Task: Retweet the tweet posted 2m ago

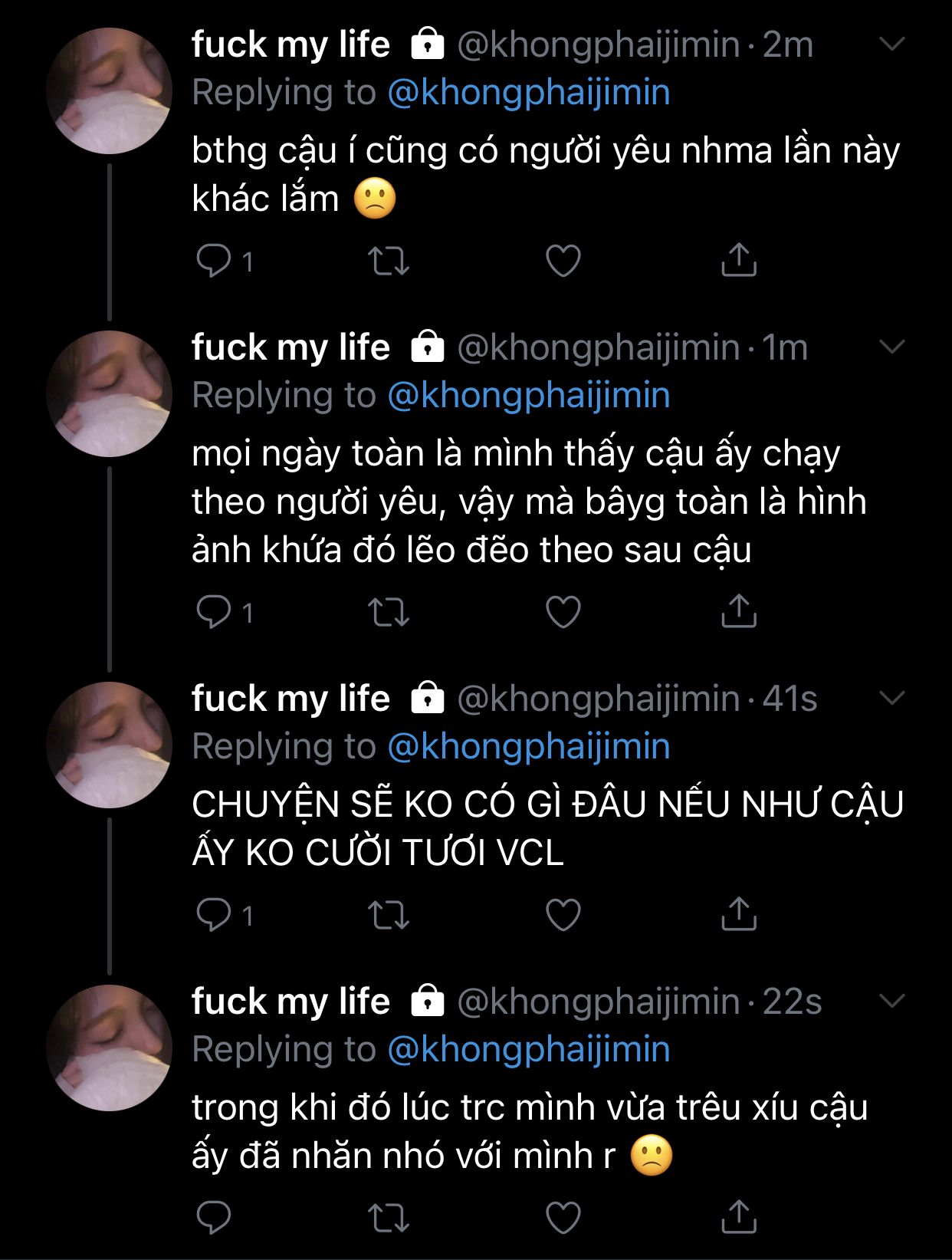Action: tap(389, 262)
